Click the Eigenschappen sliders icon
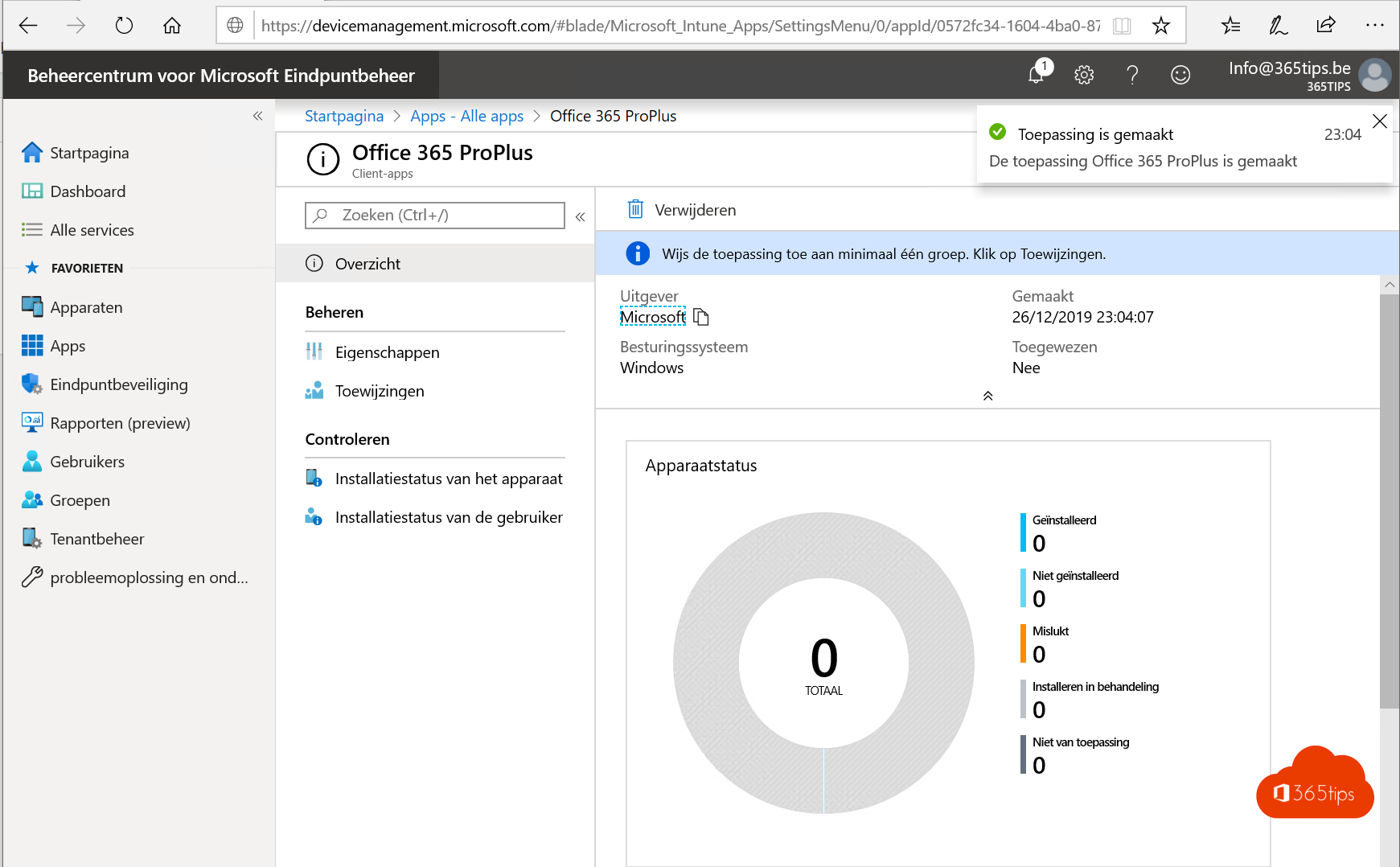Screen dimensions: 1400x867 point(314,351)
